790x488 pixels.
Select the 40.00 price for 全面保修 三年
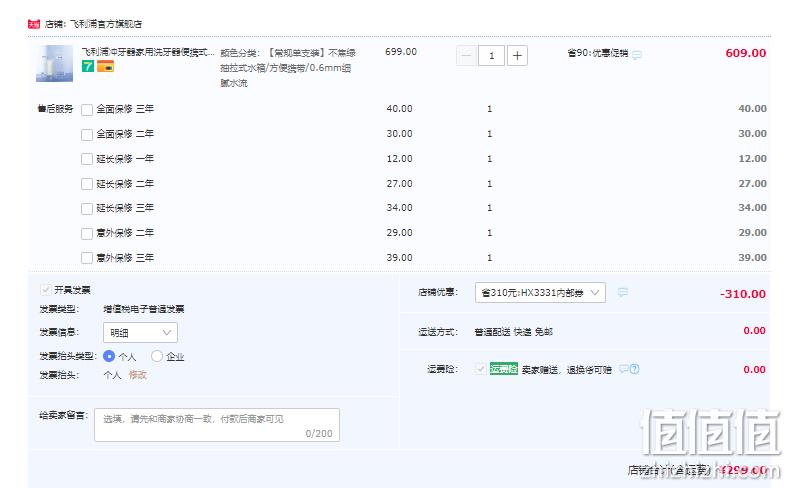[x=400, y=109]
